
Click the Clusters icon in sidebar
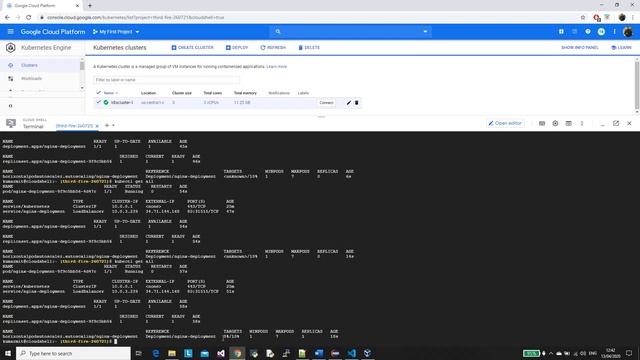(11, 65)
